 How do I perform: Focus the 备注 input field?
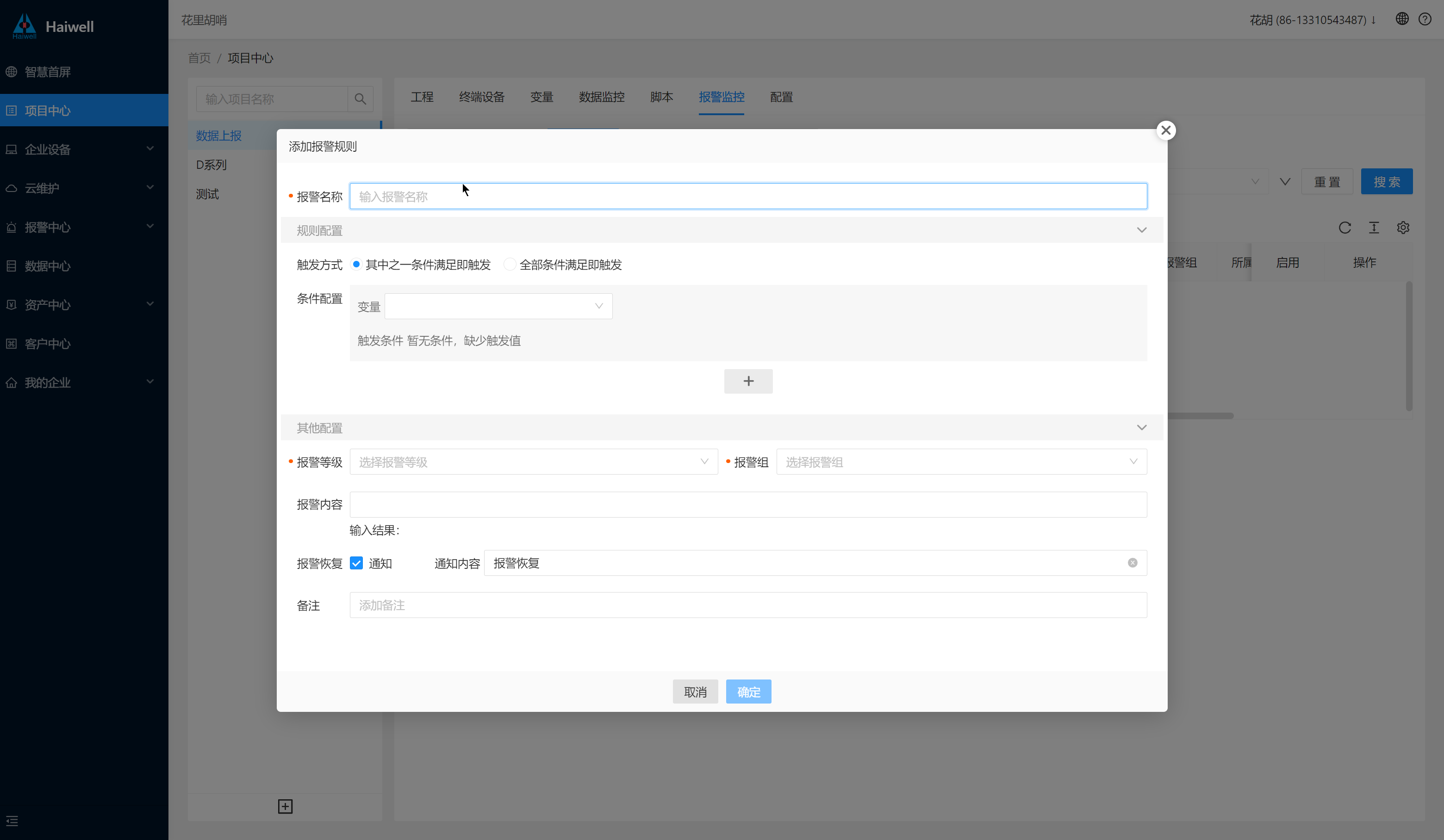[748, 605]
